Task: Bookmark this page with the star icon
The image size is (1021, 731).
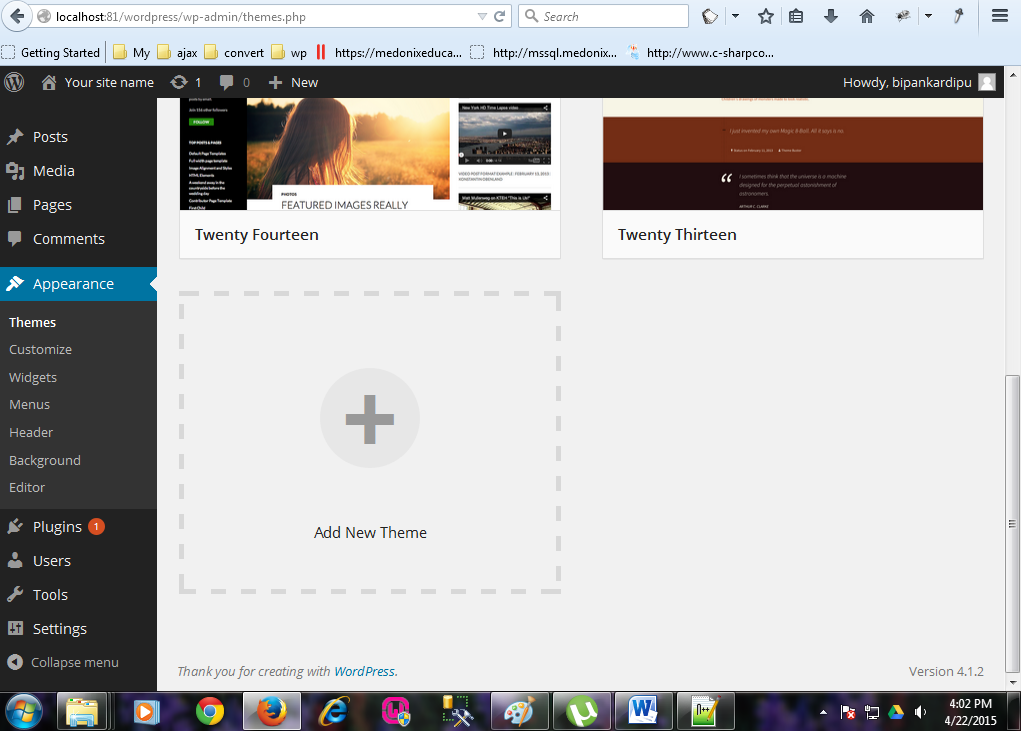Action: 766,16
